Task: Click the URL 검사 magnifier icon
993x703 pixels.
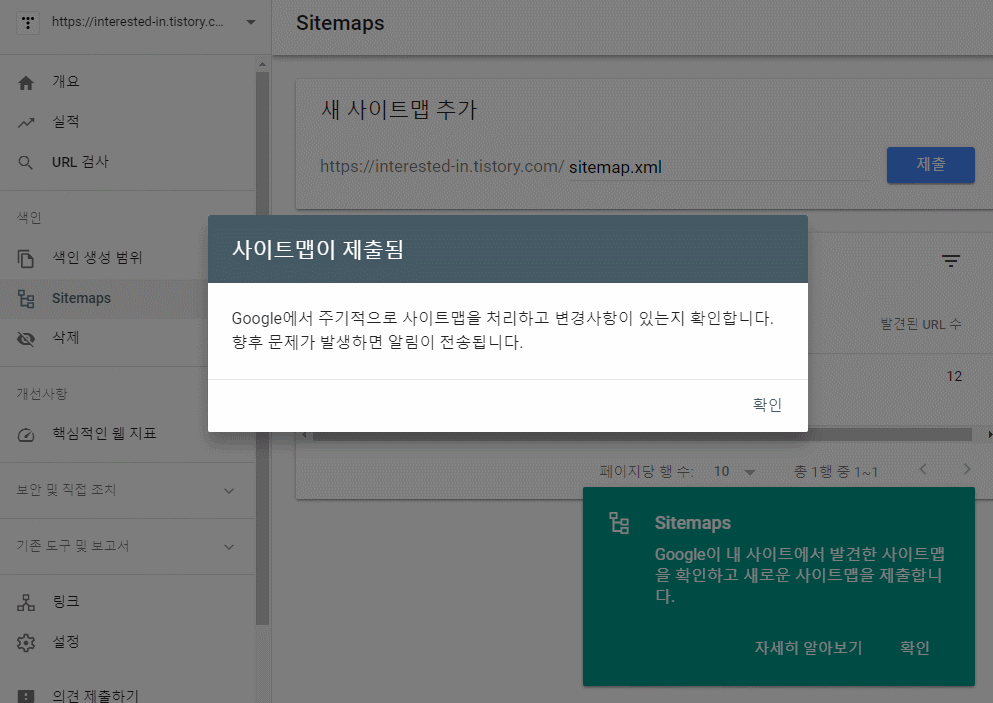Action: point(25,163)
